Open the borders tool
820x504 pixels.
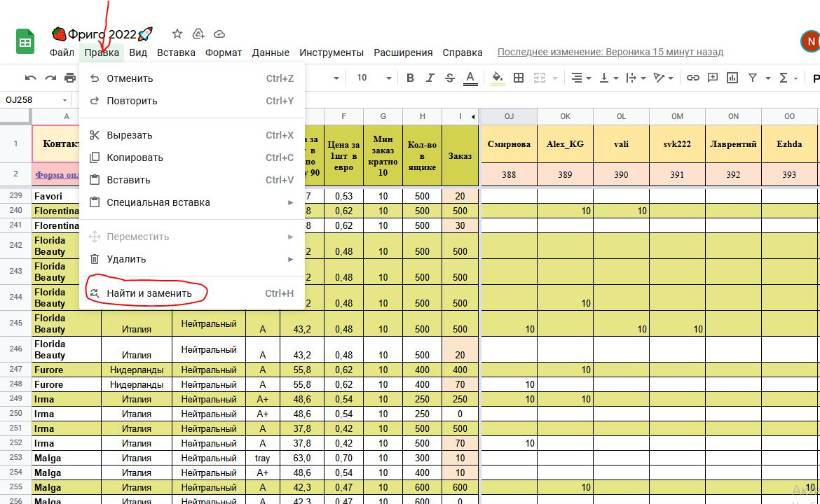click(518, 78)
